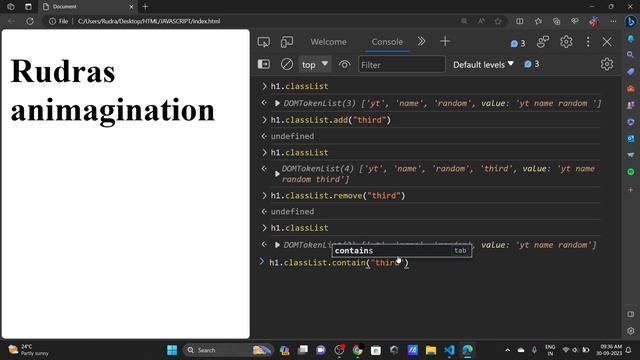This screenshot has width=640, height=360.
Task: Open Windows Start menu
Action: (x=172, y=350)
